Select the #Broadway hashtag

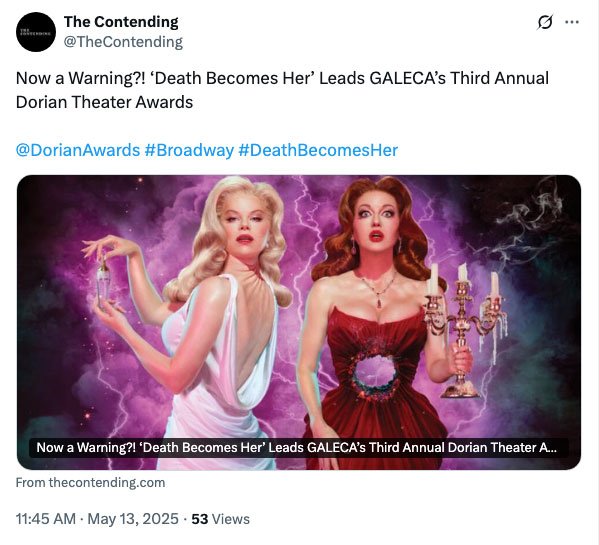click(189, 150)
